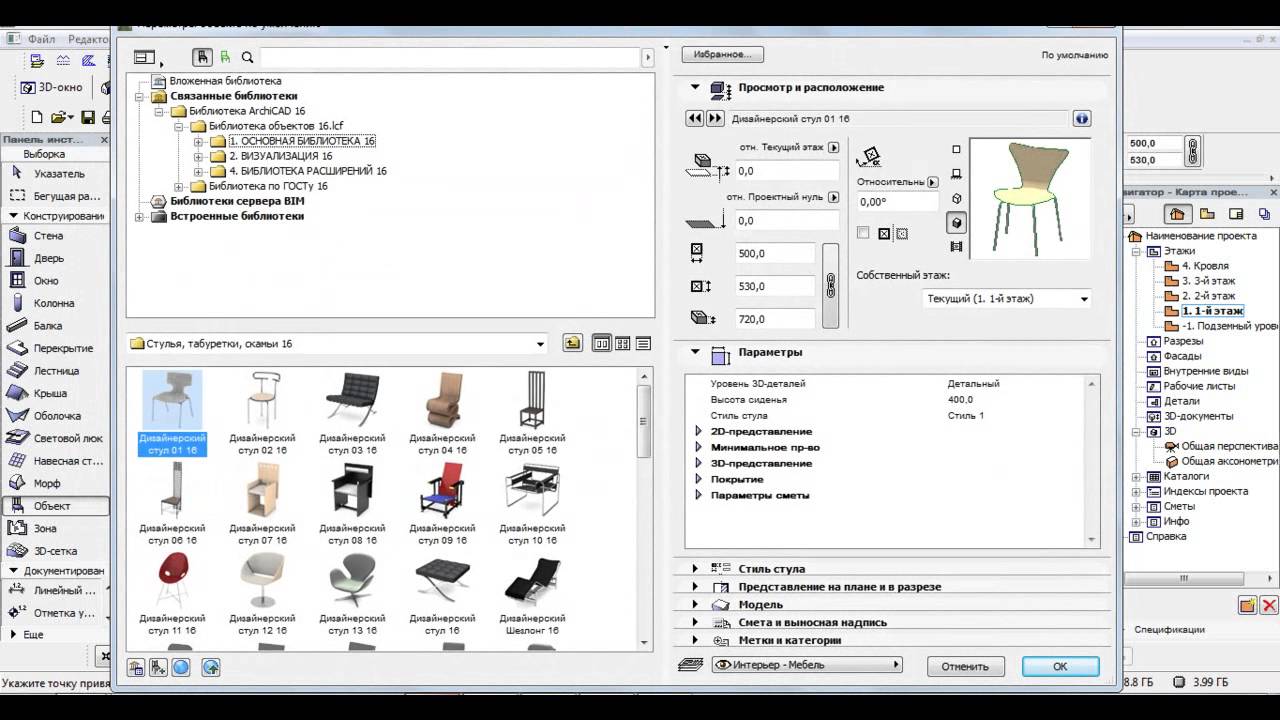Open the search magnifier in library browser
Image resolution: width=1280 pixels, height=720 pixels.
247,58
